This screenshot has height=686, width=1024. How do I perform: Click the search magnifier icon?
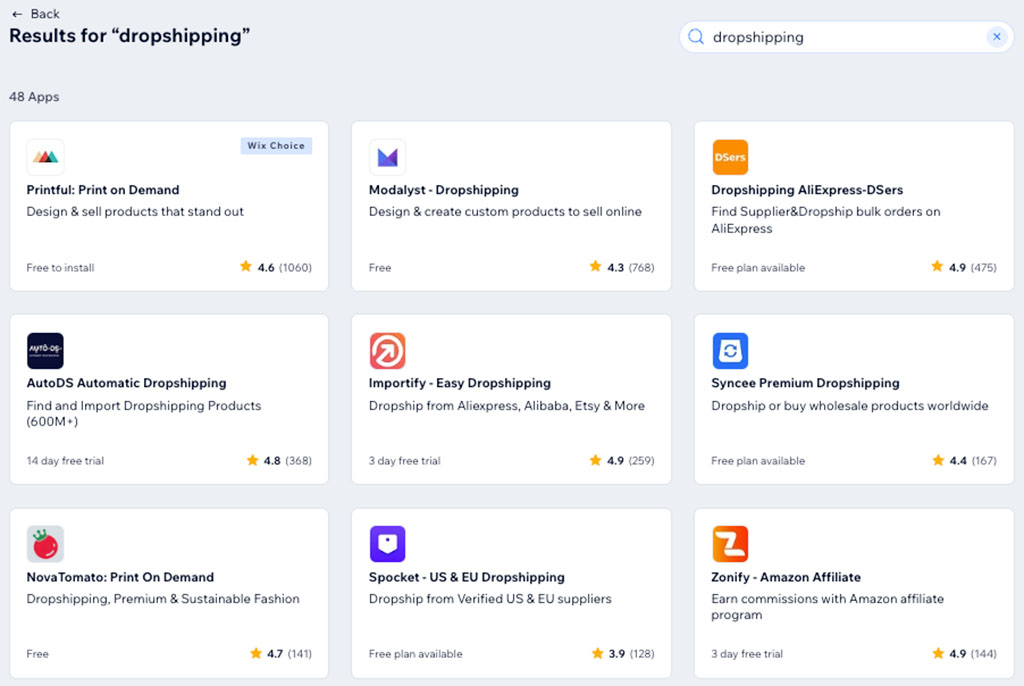[696, 37]
